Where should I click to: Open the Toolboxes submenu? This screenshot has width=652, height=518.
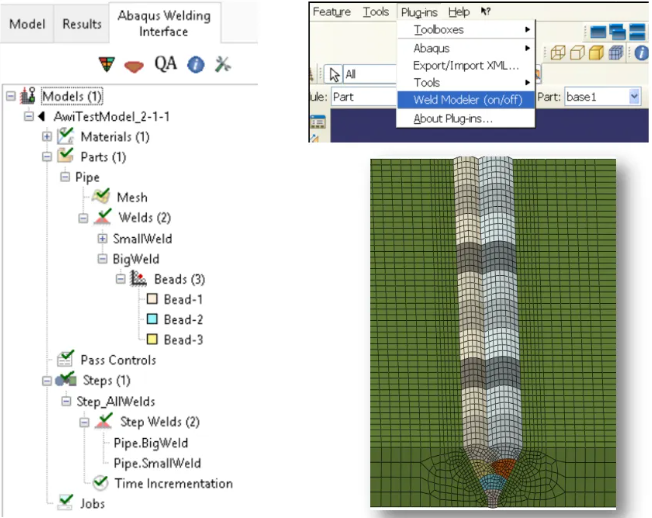466,30
